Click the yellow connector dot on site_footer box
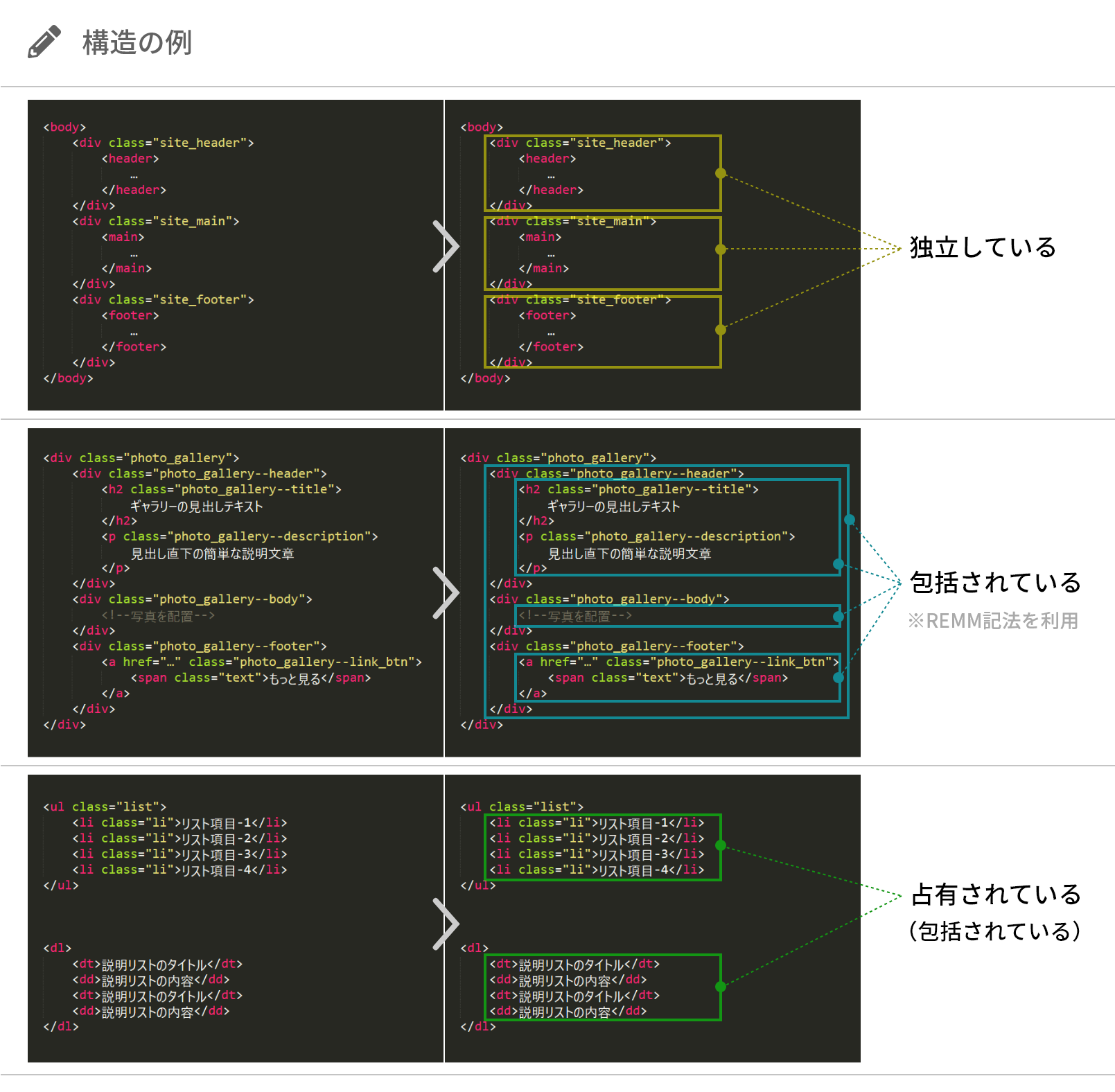The height and width of the screenshot is (1092, 1115). (x=721, y=331)
